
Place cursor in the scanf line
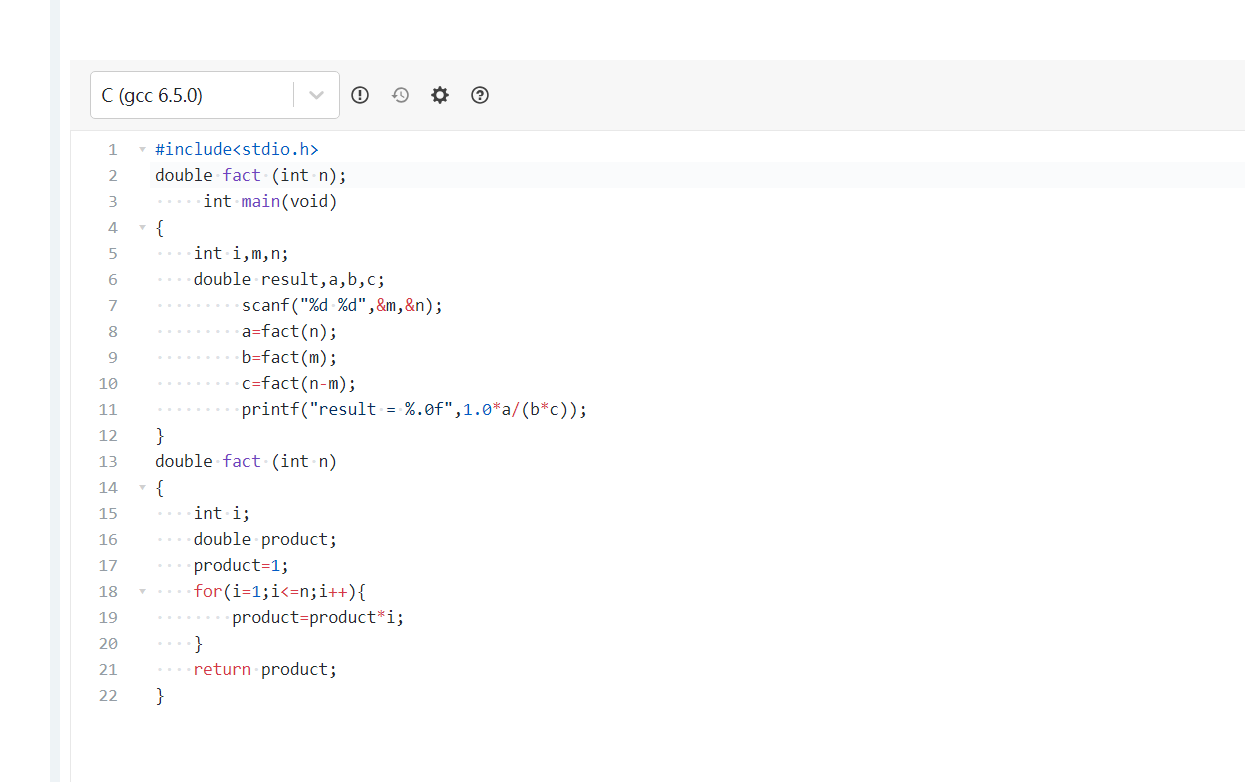coord(341,306)
